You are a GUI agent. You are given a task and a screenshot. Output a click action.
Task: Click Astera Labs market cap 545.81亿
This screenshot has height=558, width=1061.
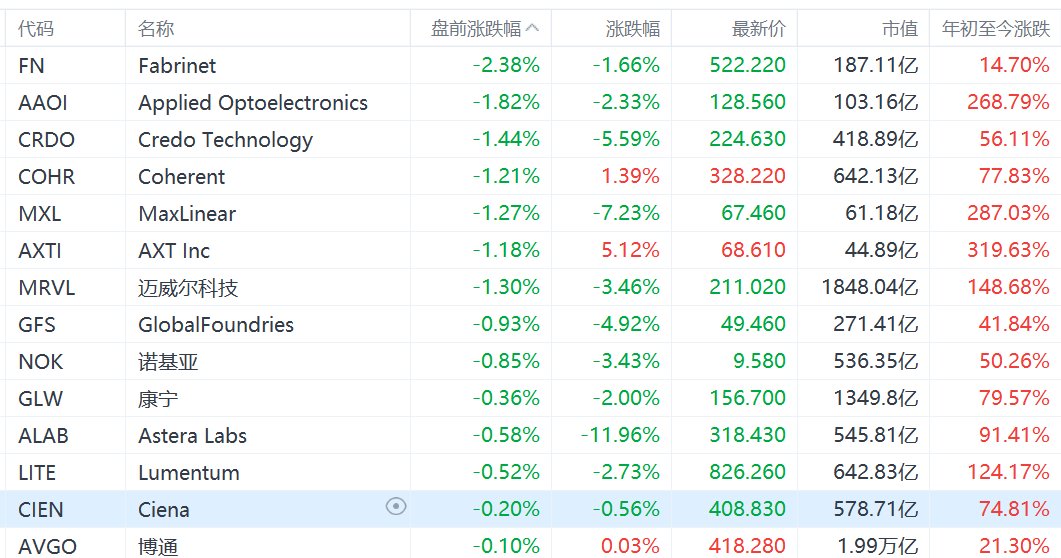[x=876, y=435]
